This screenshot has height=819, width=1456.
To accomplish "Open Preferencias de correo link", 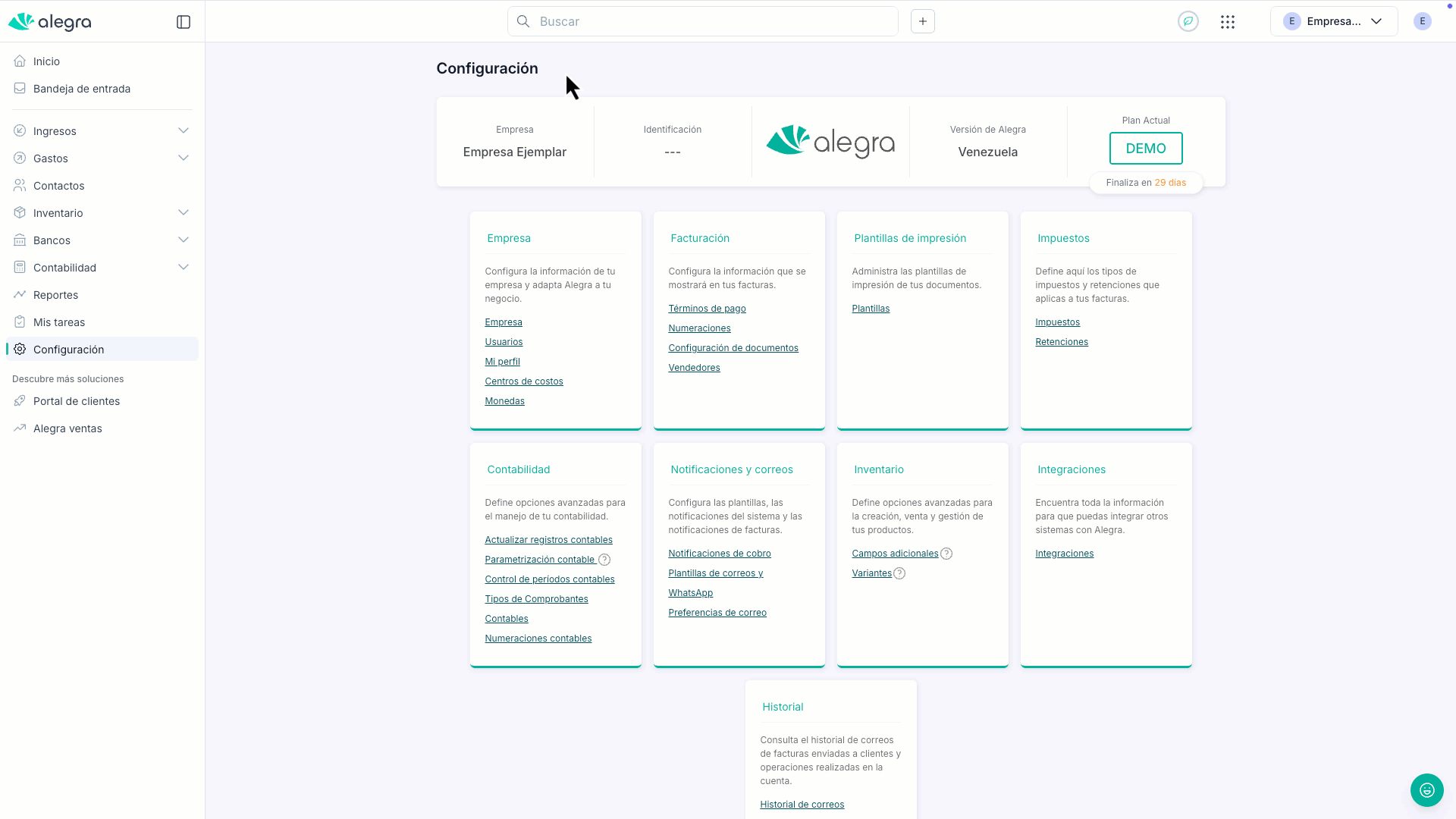I will coord(717,613).
